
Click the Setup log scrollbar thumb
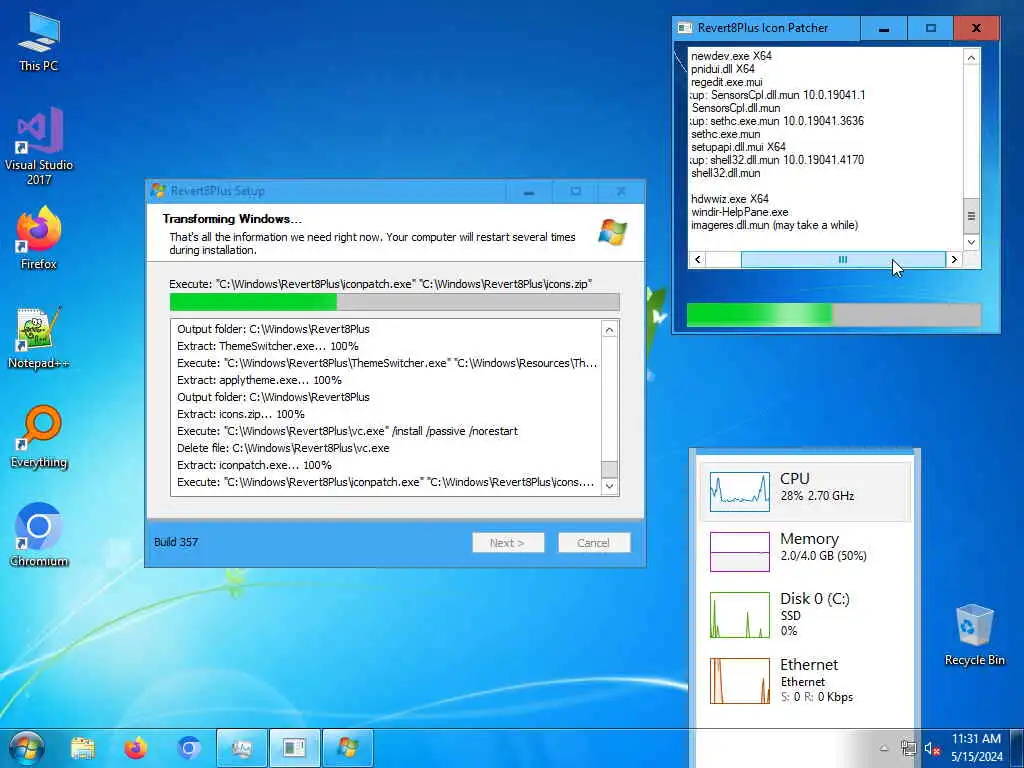coord(609,469)
